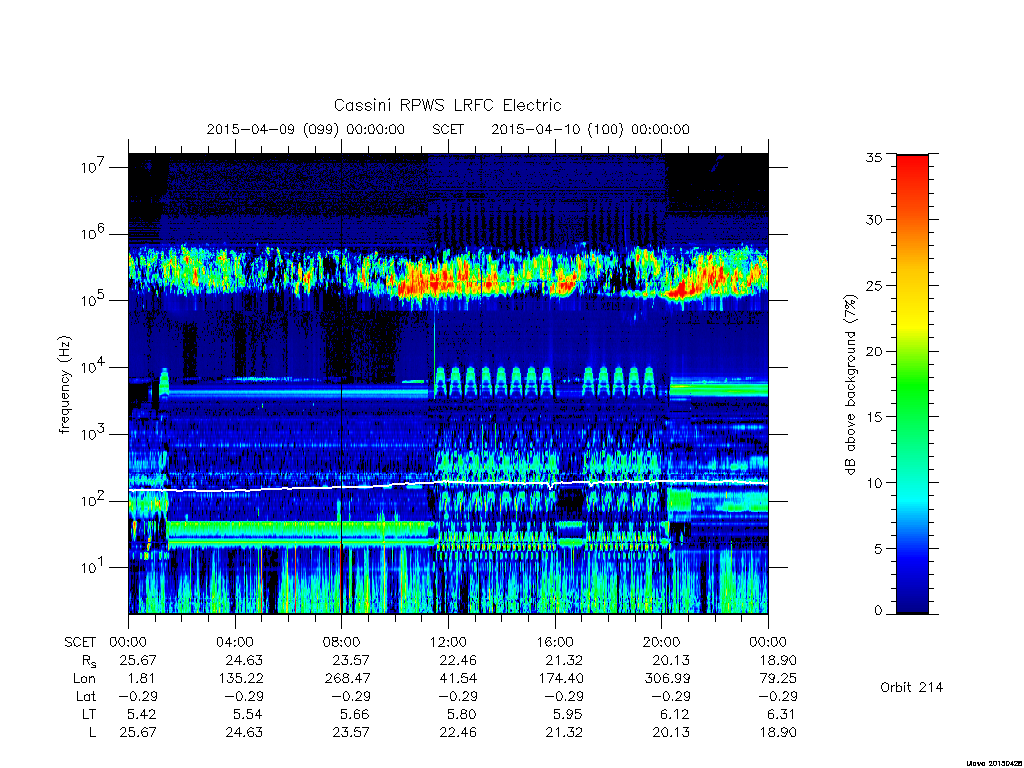This screenshot has width=1024, height=768.
Task: Click the white line in the spectrogram
Action: pos(448,483)
